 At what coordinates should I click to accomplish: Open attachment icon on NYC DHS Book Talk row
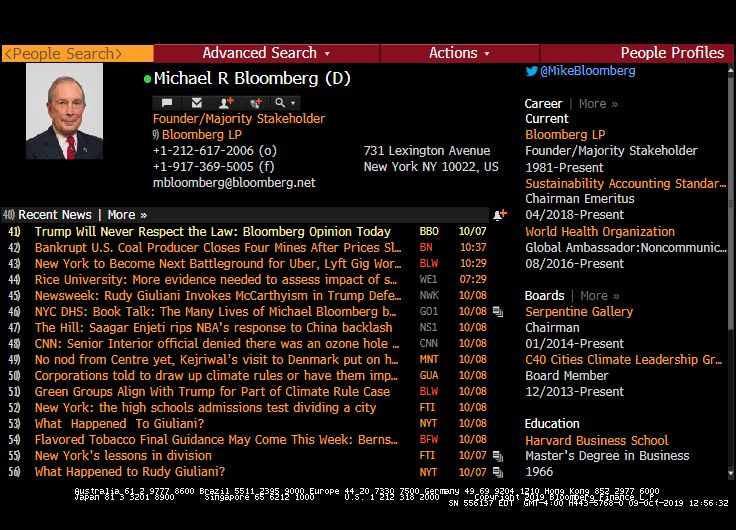click(498, 312)
